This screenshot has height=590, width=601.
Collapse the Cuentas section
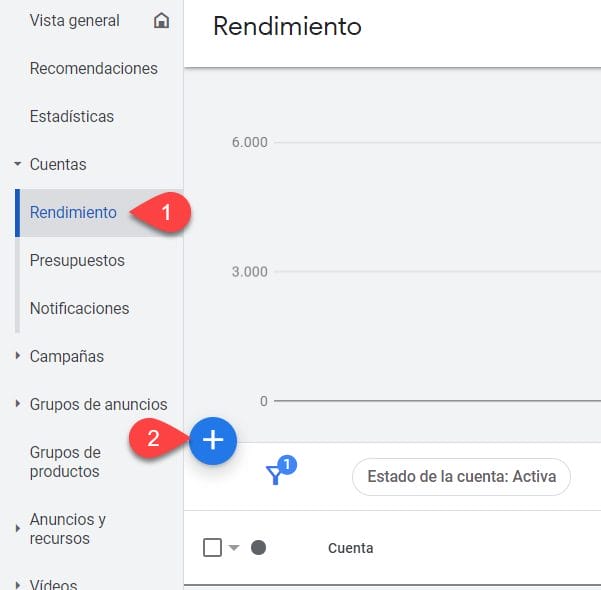click(x=18, y=164)
